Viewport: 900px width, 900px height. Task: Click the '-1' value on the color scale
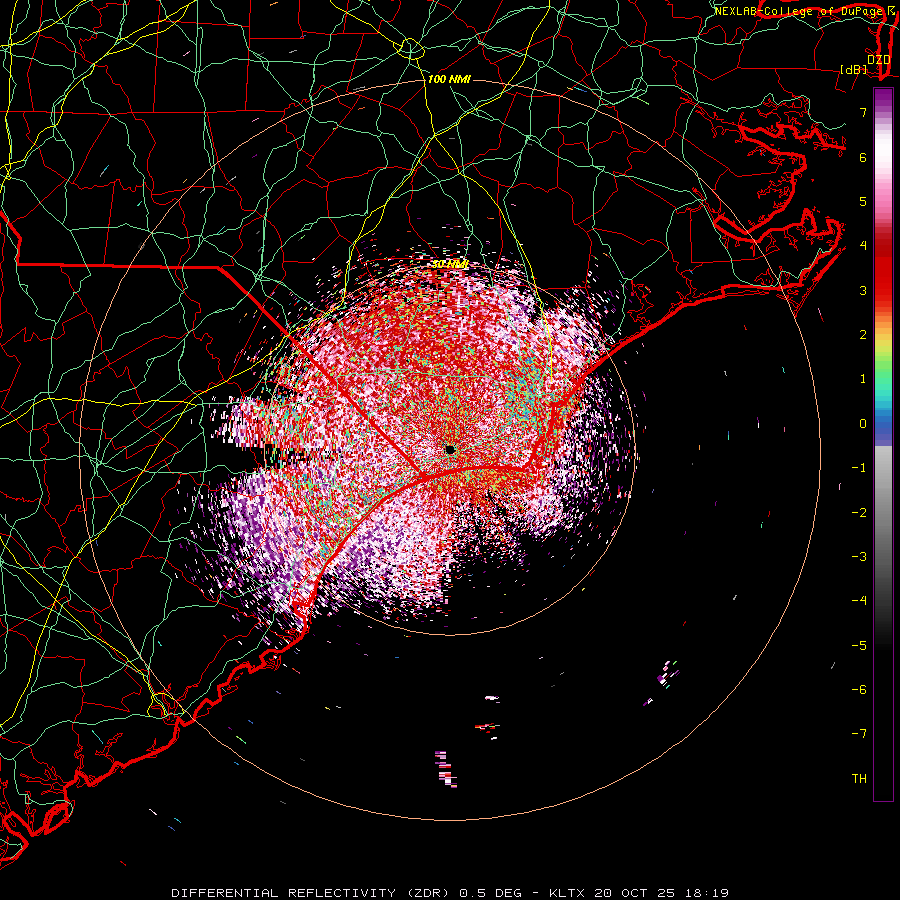[x=859, y=468]
